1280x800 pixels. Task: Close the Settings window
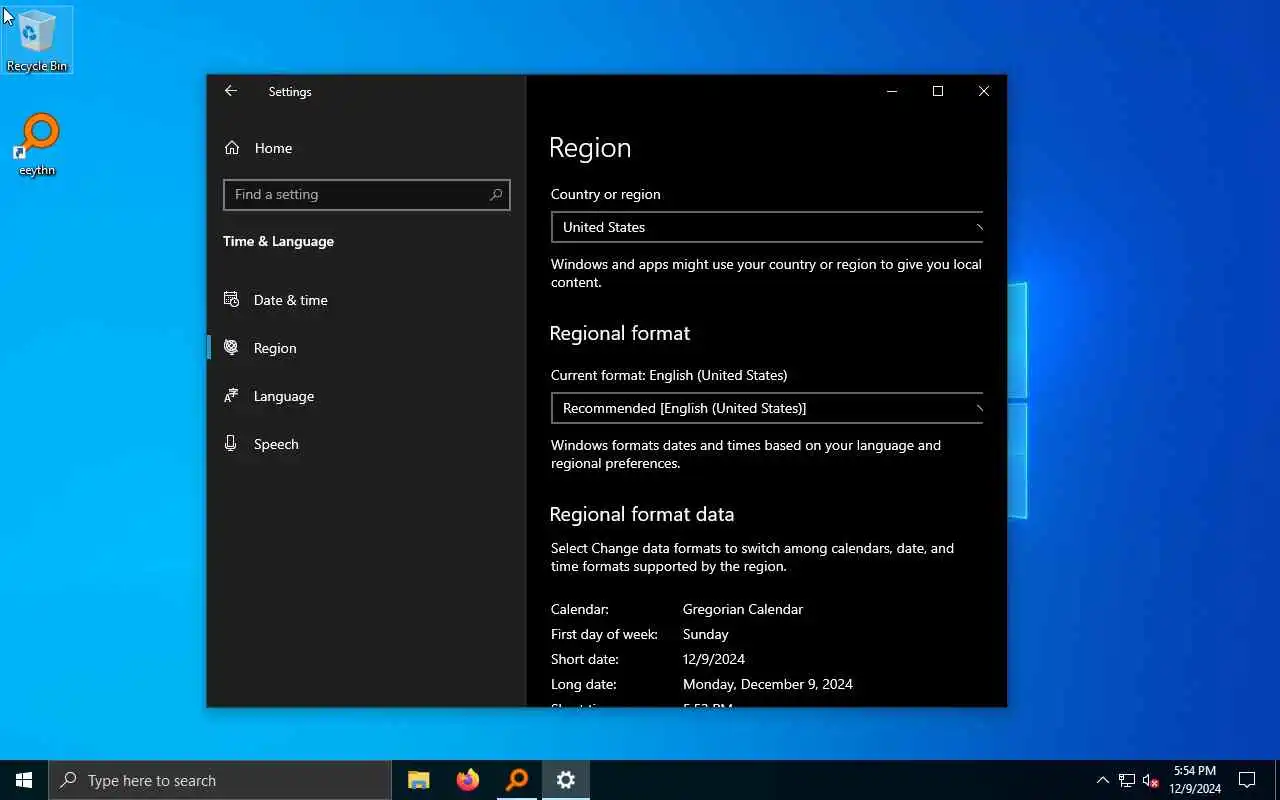pyautogui.click(x=984, y=91)
